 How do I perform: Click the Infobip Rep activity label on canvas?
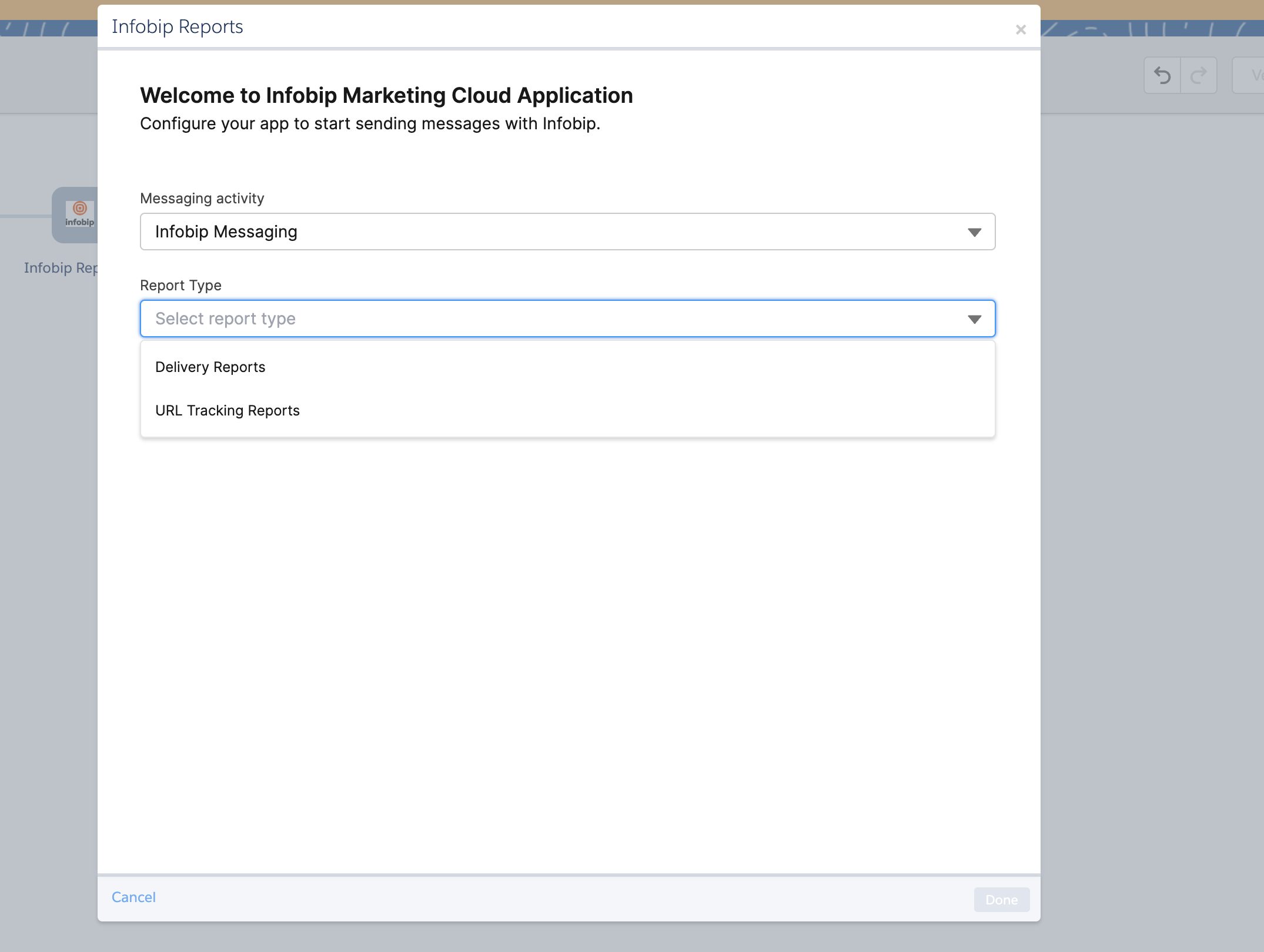point(61,268)
